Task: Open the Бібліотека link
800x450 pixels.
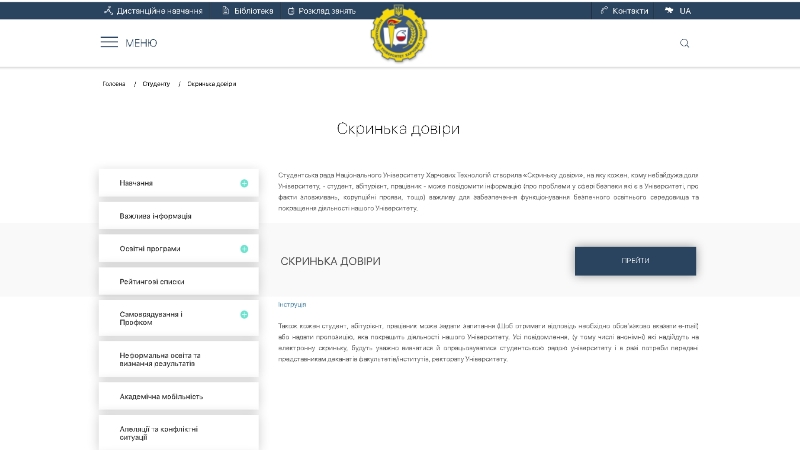Action: [x=254, y=11]
